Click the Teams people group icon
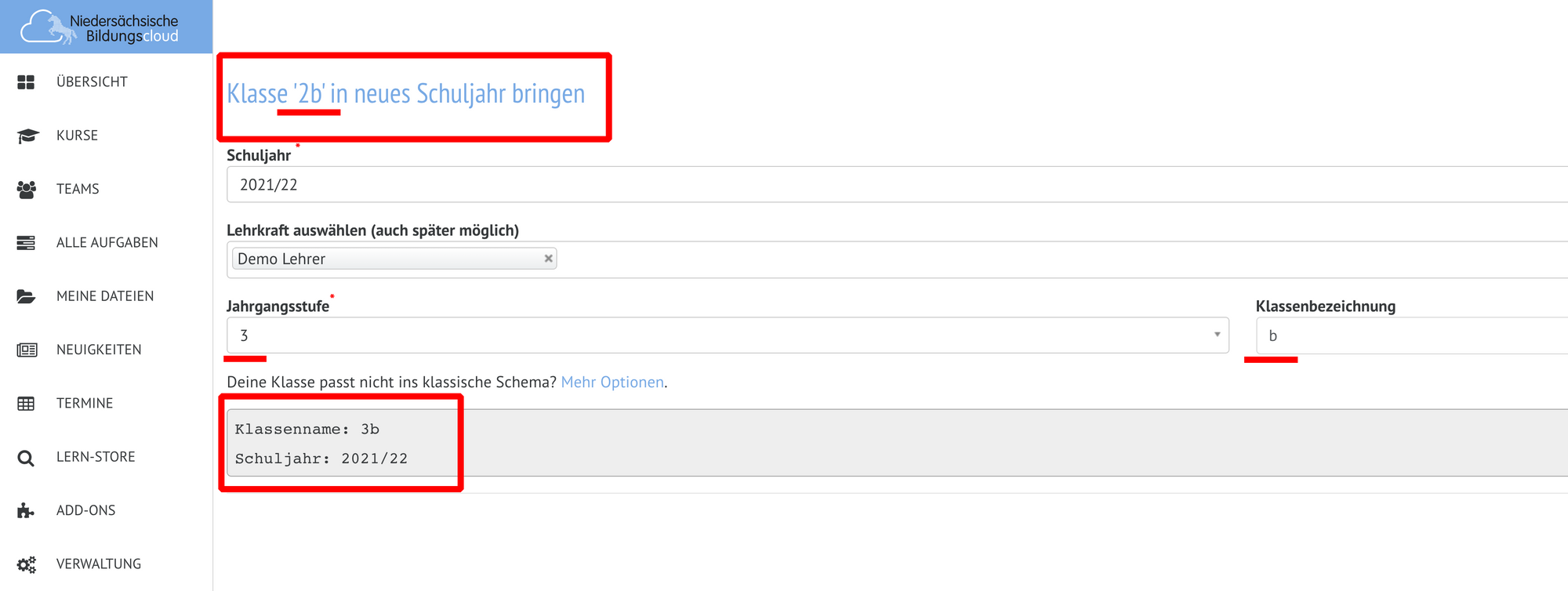The height and width of the screenshot is (591, 1568). [x=27, y=189]
